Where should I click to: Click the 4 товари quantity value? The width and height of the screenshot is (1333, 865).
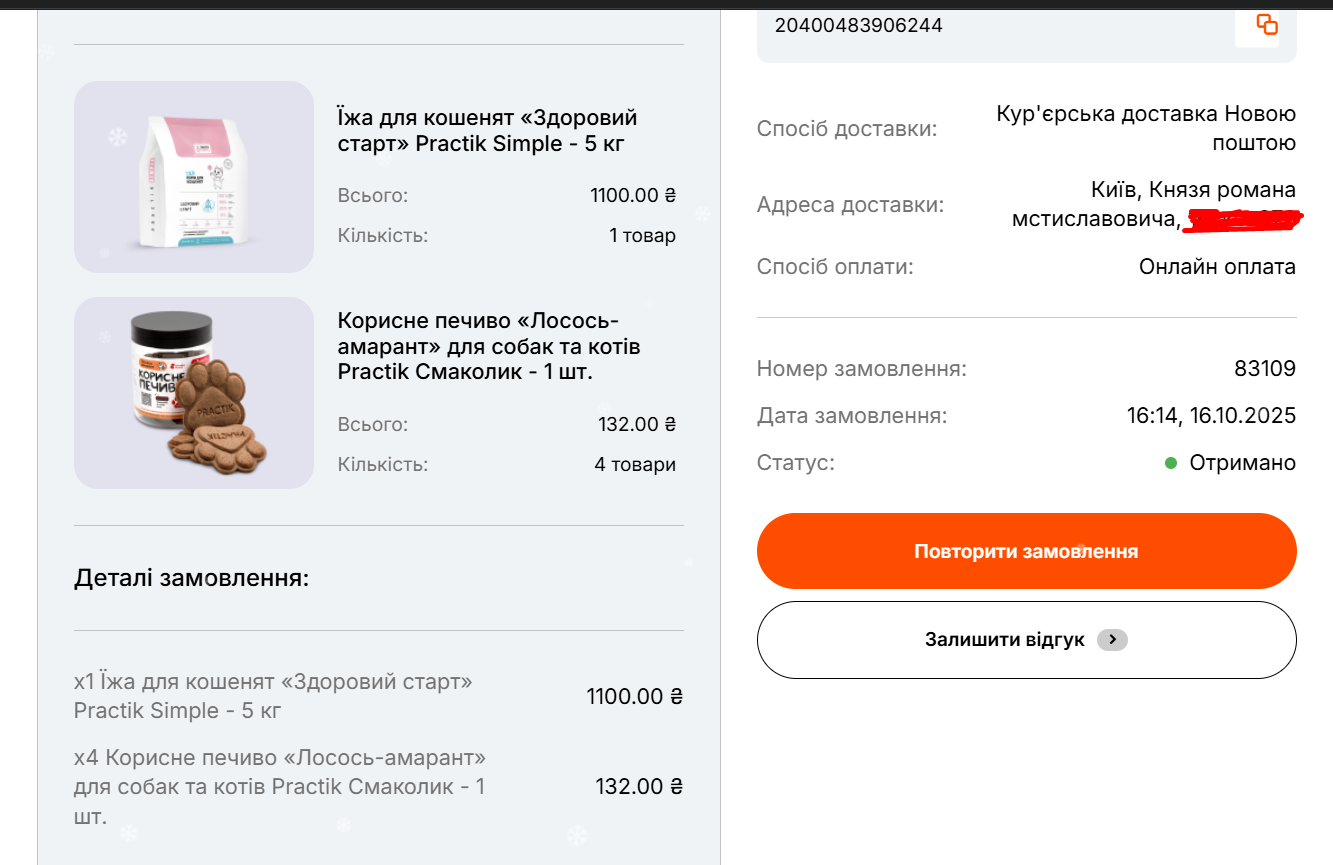pos(635,465)
